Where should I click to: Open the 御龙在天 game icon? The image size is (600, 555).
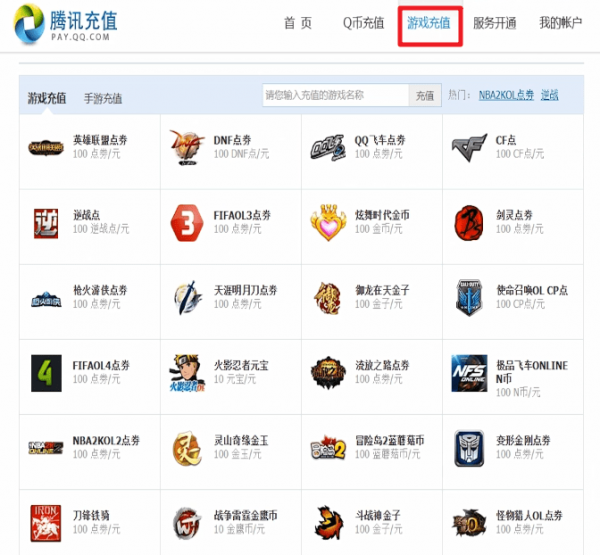(x=328, y=298)
